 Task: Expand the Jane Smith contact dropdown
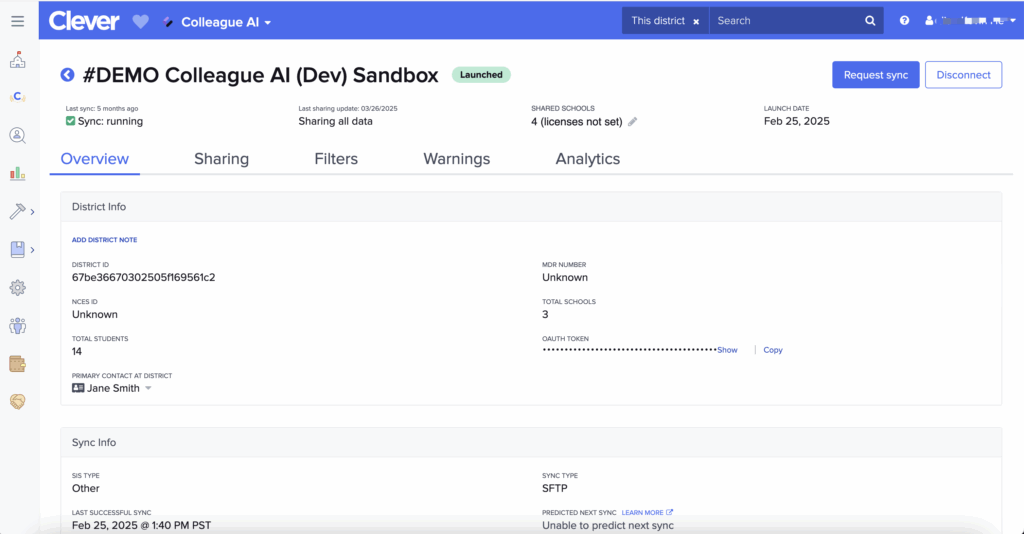[148, 388]
